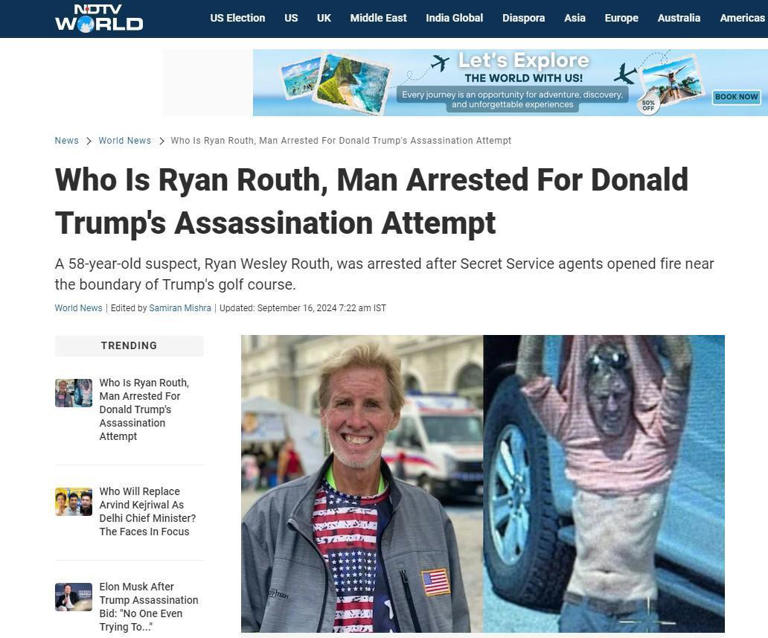This screenshot has height=638, width=768.
Task: Click the World News breadcrumb link
Action: (x=125, y=141)
